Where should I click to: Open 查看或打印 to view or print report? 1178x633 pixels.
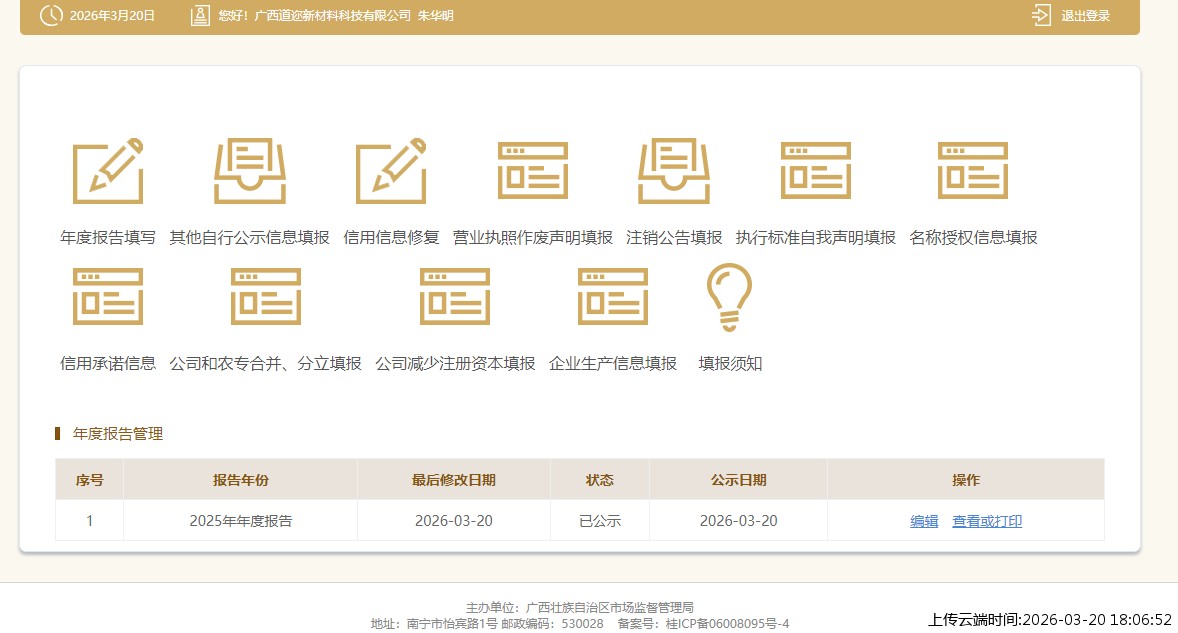[986, 521]
